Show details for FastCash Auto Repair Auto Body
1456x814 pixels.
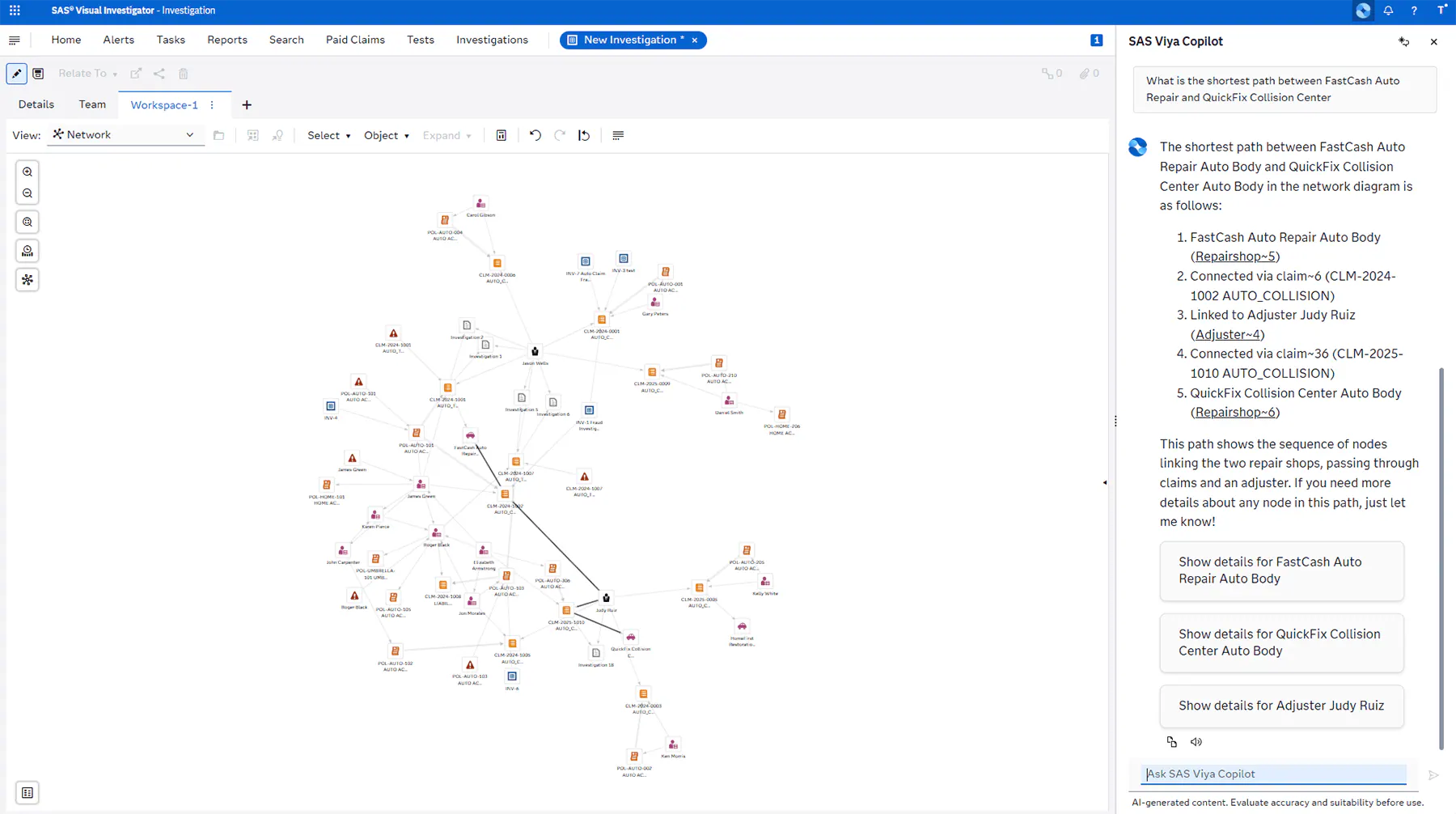click(x=1281, y=571)
